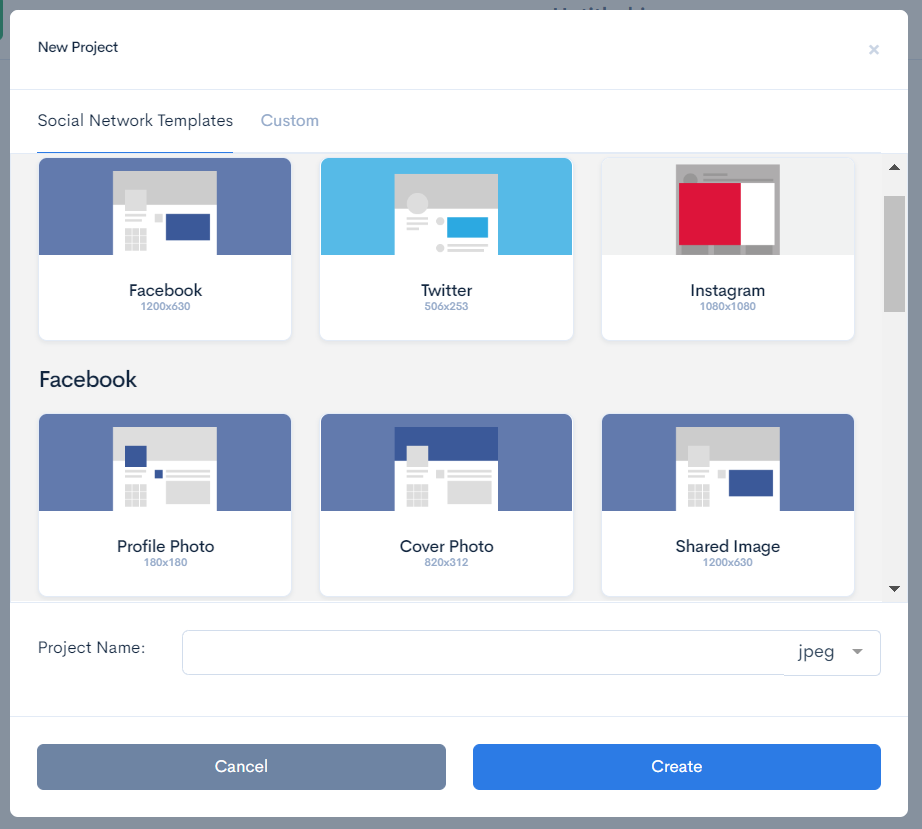922x829 pixels.
Task: Pick the Shared Image 1200x630 template
Action: [727, 504]
